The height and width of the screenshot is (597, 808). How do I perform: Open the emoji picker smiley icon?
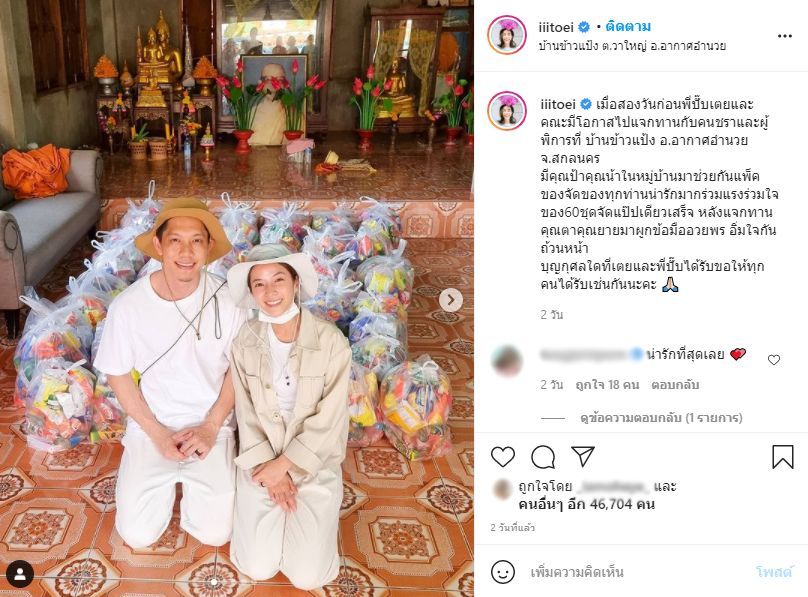pyautogui.click(x=502, y=572)
